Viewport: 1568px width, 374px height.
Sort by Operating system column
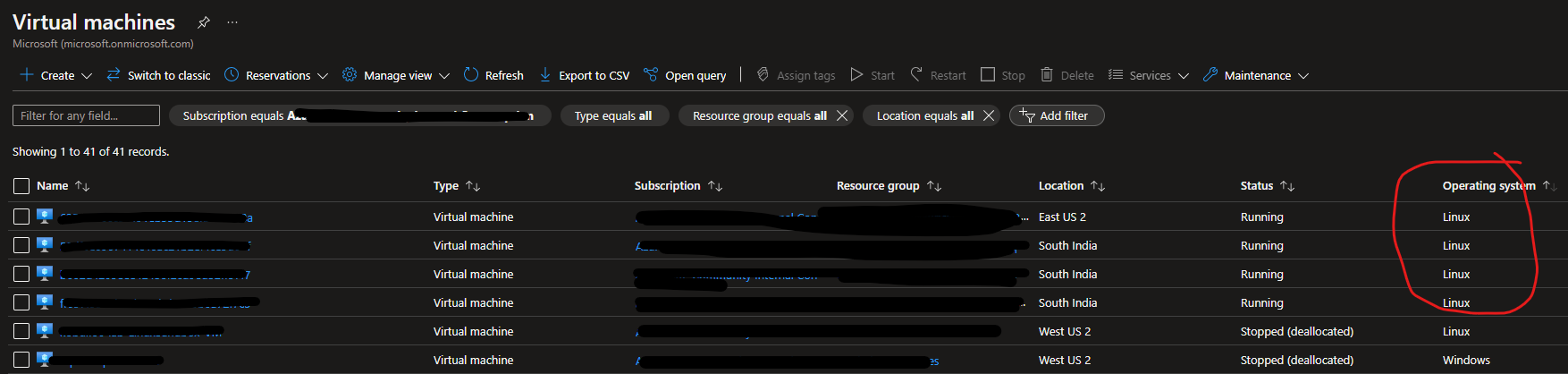(x=1549, y=186)
